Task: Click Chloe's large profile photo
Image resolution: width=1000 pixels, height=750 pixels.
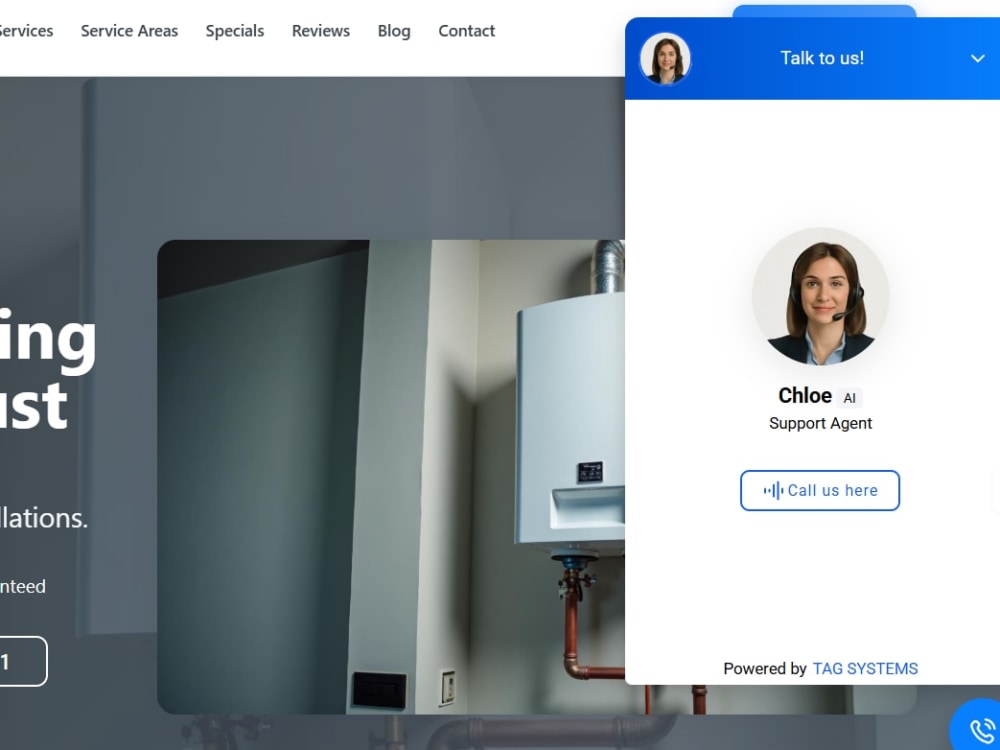Action: click(x=820, y=297)
